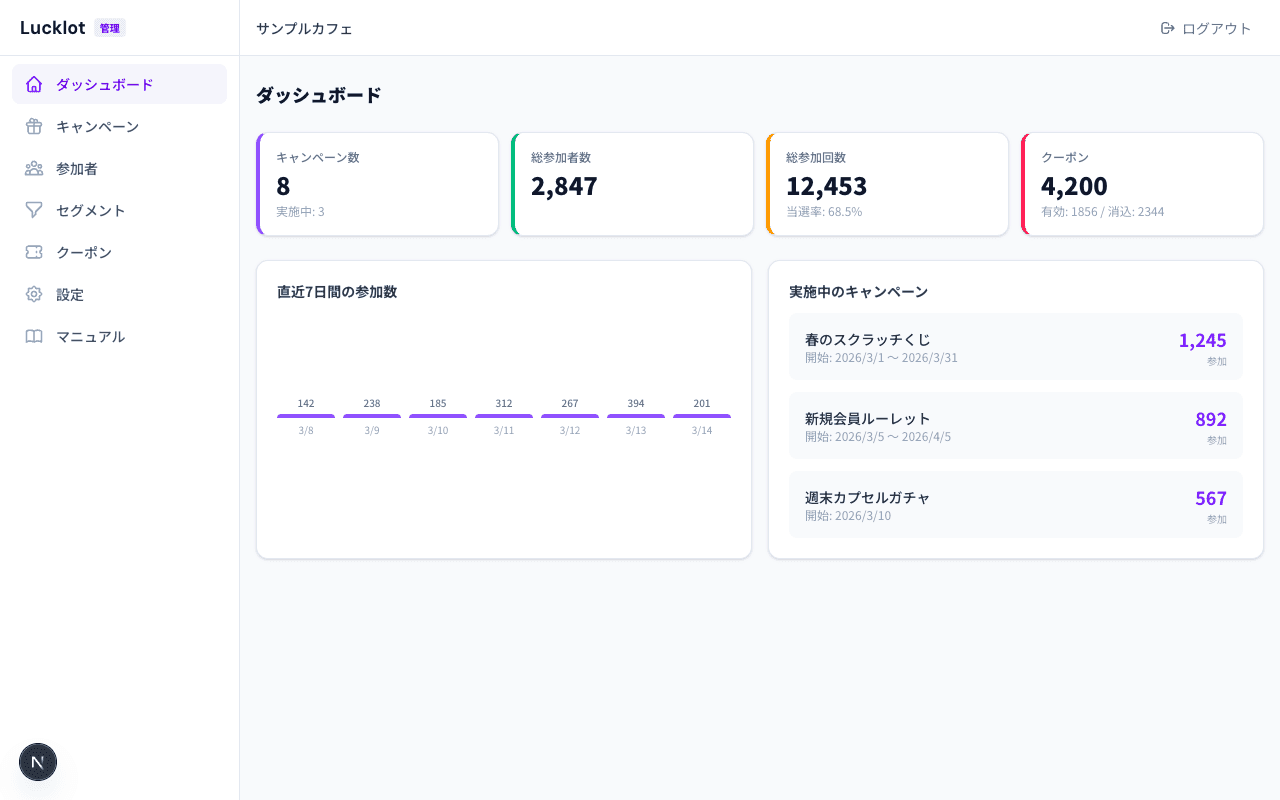The height and width of the screenshot is (800, 1280).
Task: Select the coupon ticket icon
Action: [x=34, y=252]
